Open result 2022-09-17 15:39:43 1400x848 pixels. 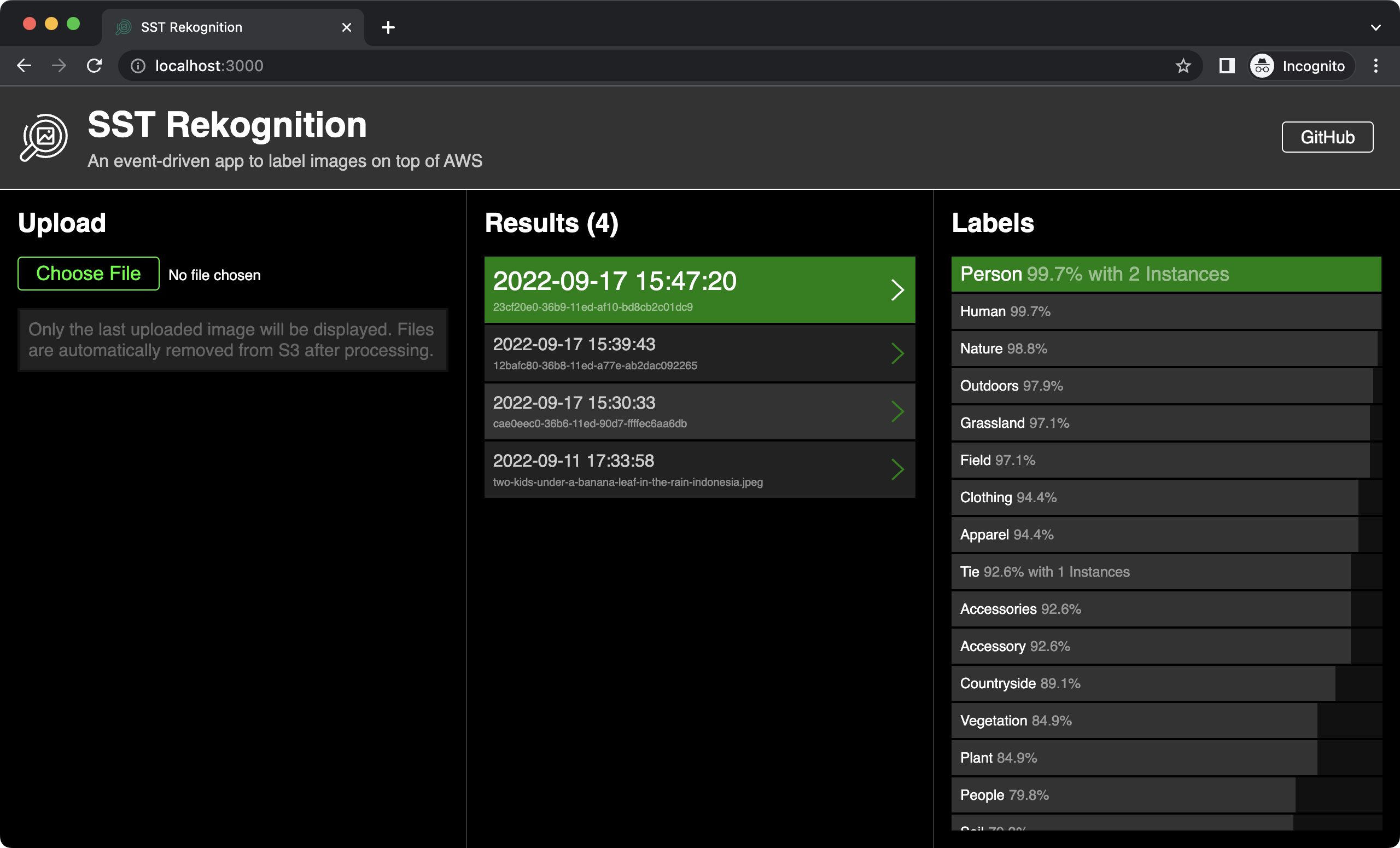699,353
